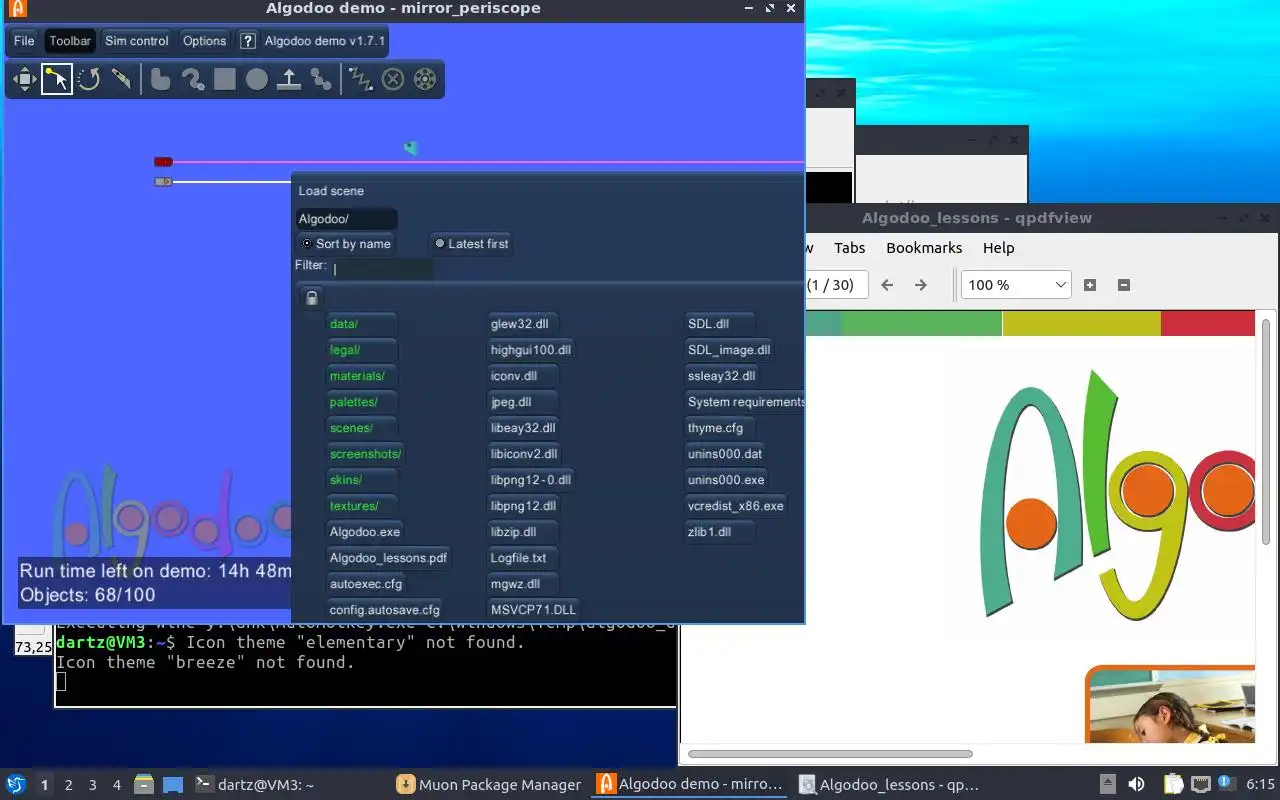Image resolution: width=1280 pixels, height=800 pixels.
Task: Open the textures/ folder
Action: click(361, 506)
